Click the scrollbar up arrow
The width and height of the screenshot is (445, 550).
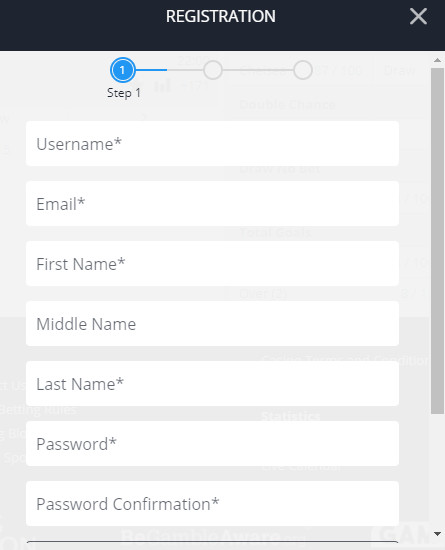(x=437, y=60)
